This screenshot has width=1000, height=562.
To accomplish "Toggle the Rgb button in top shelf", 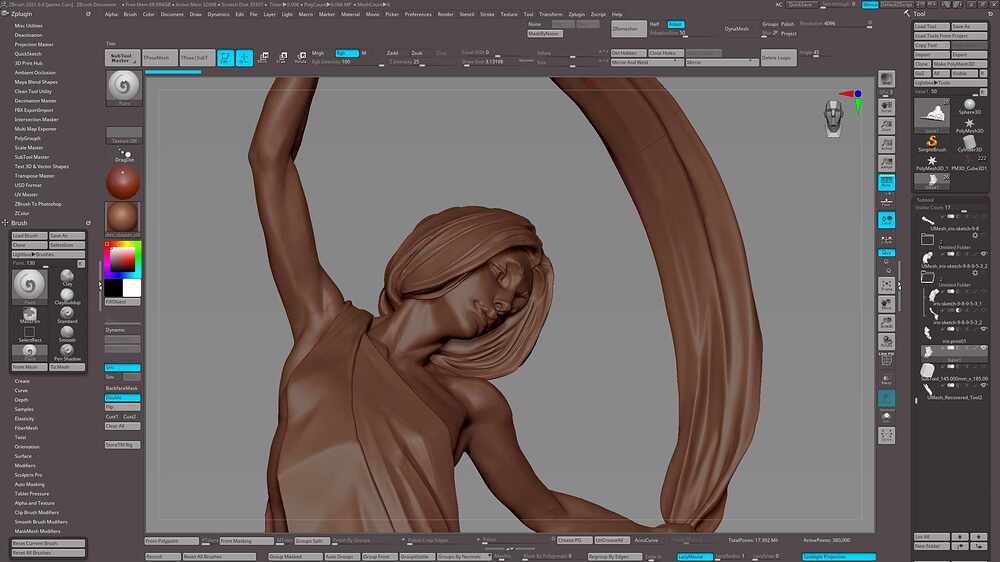I will coord(347,53).
